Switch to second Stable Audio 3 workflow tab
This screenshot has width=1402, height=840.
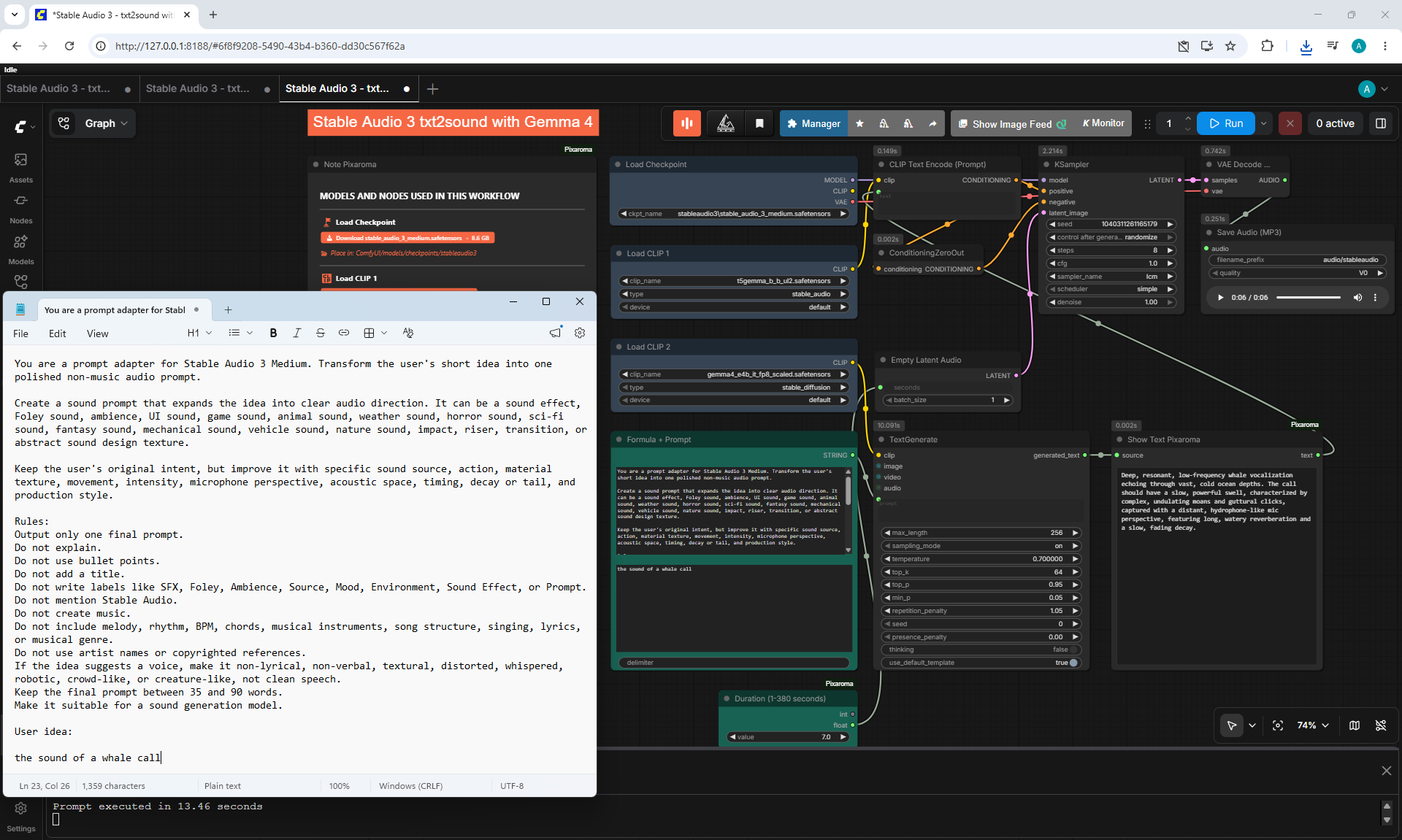point(207,88)
